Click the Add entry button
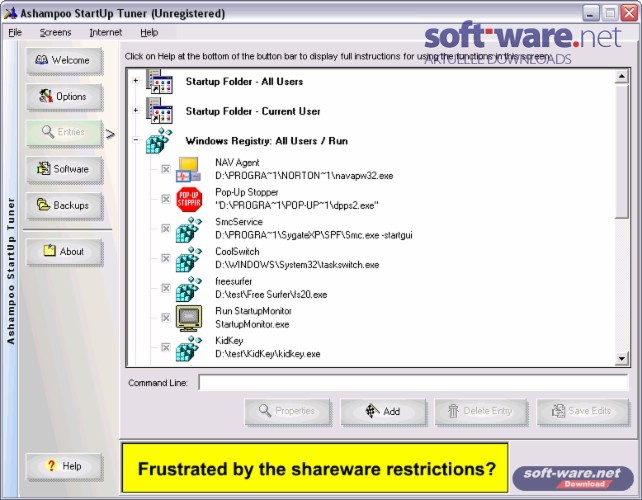This screenshot has width=642, height=500. [383, 411]
